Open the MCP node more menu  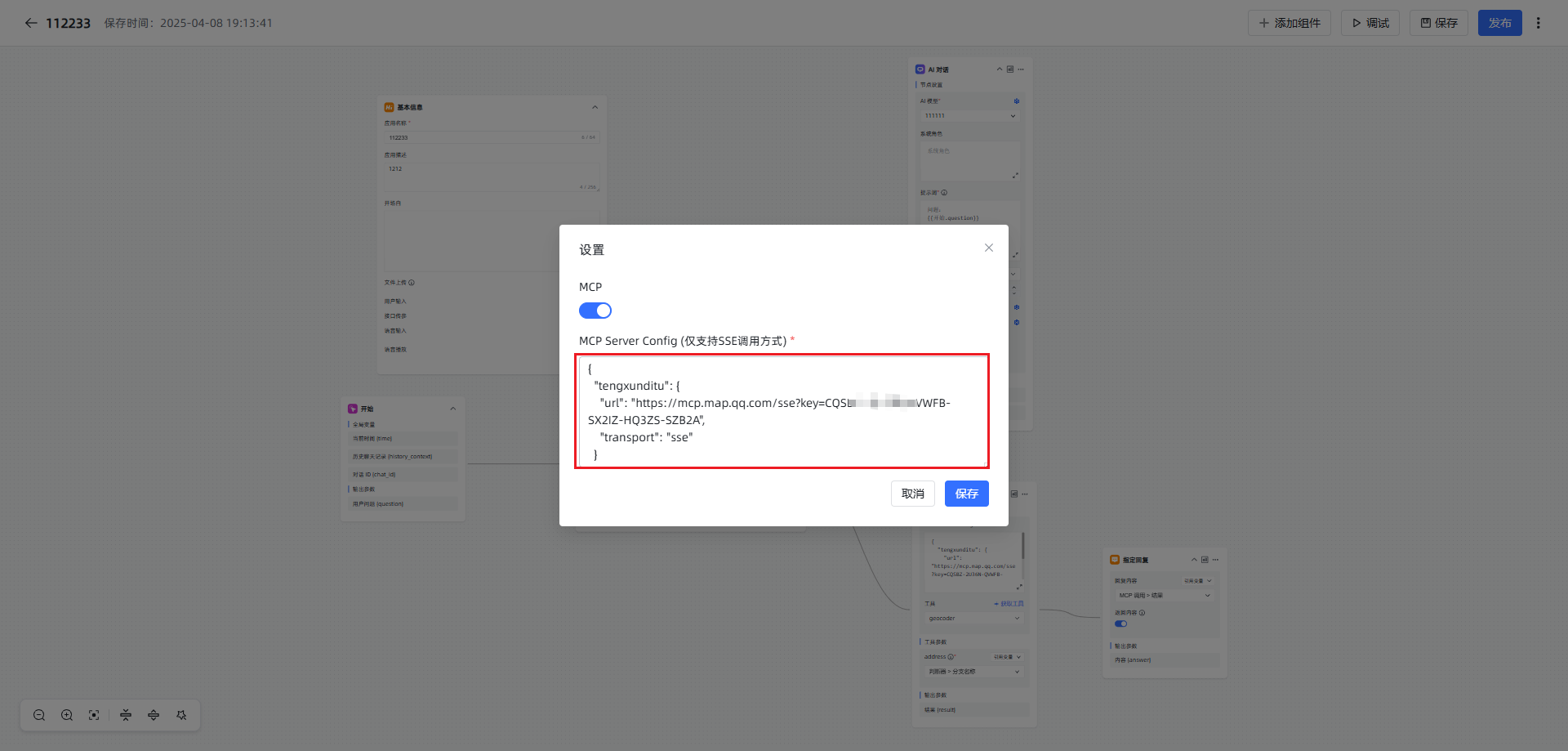1025,494
